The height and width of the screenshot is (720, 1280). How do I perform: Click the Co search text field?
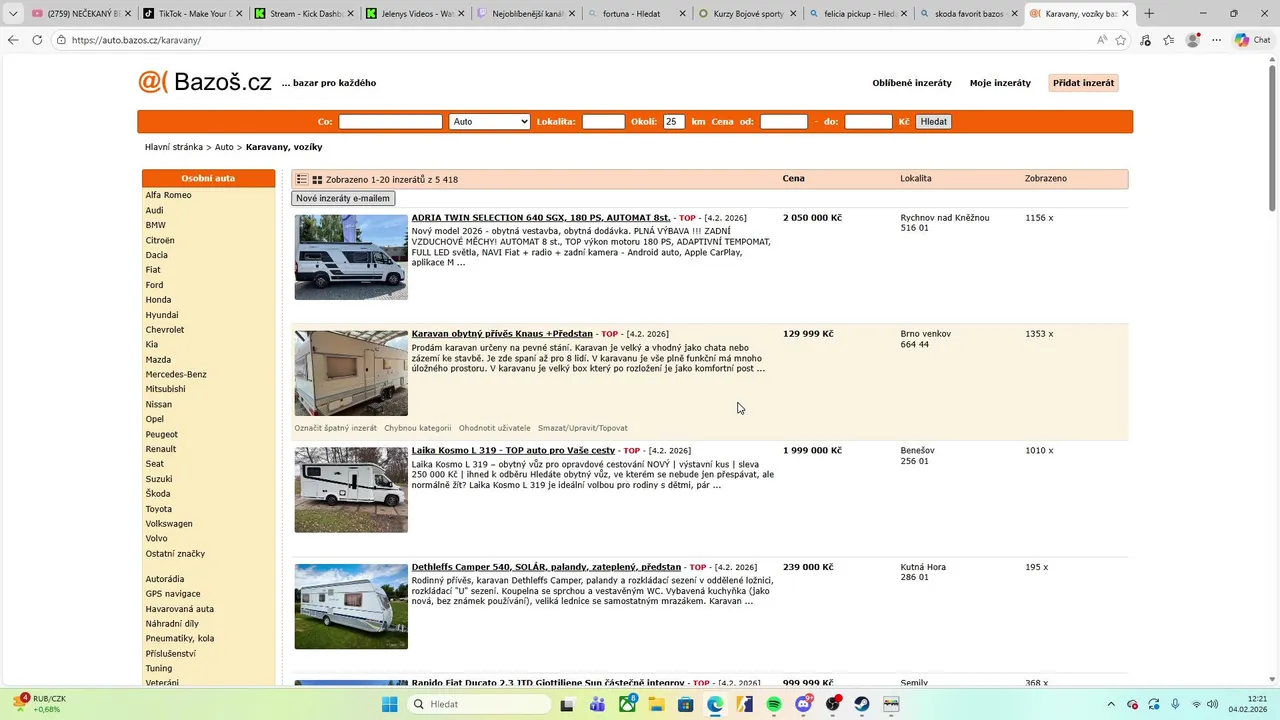tap(390, 121)
